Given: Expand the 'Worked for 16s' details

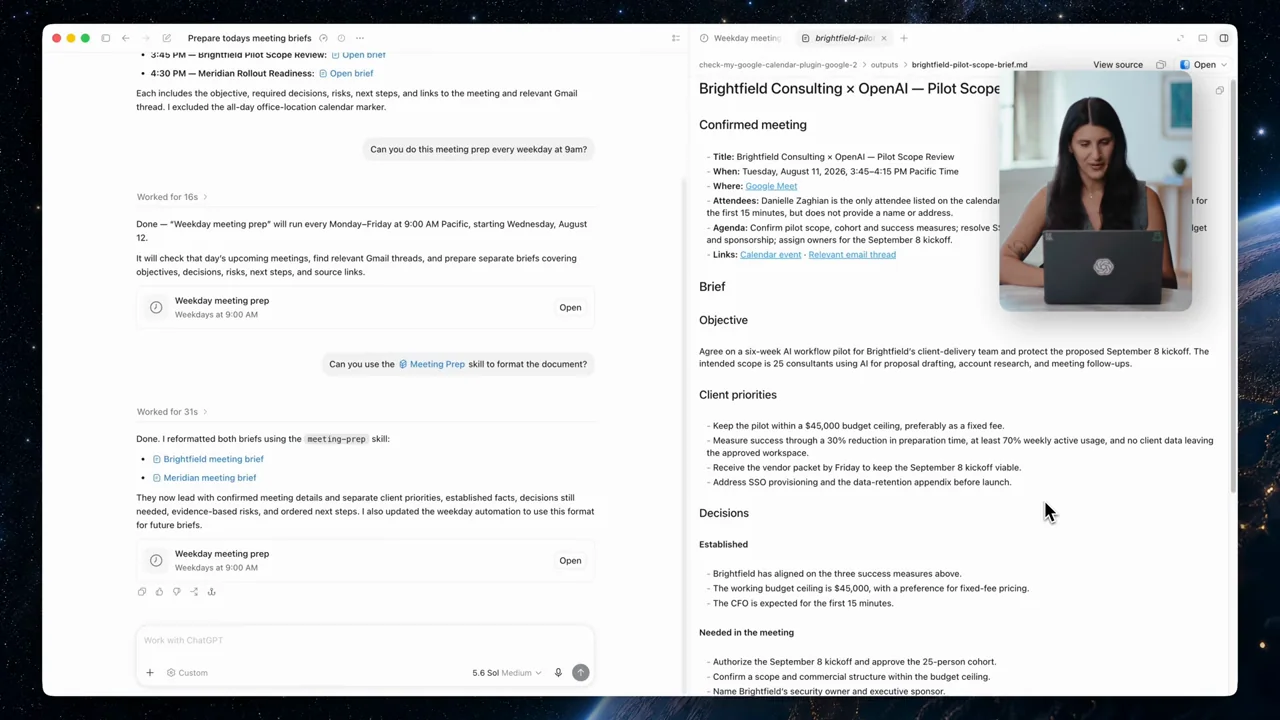Looking at the screenshot, I should point(172,197).
